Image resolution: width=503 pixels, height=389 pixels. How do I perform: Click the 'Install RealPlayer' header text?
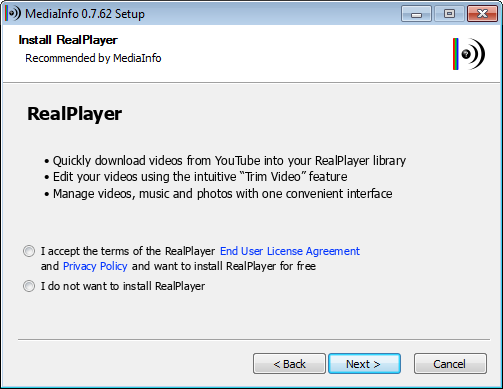(x=68, y=40)
